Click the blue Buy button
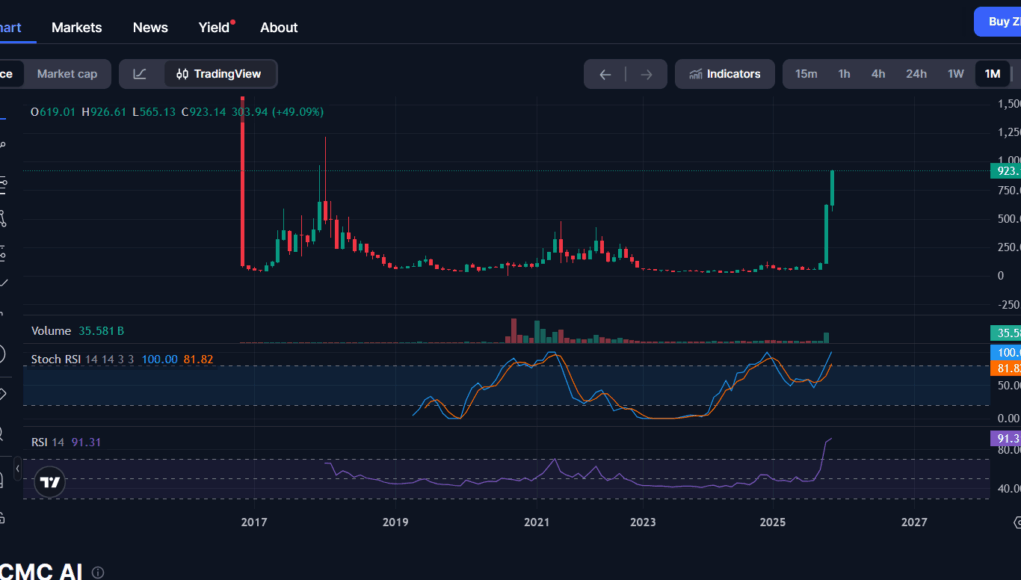 998,22
